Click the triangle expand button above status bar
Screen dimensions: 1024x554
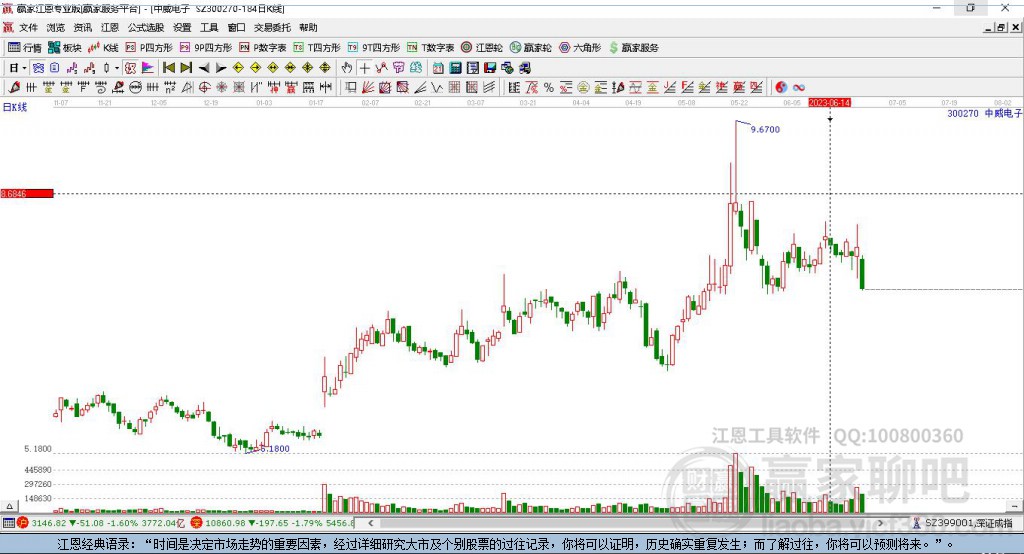[9, 506]
